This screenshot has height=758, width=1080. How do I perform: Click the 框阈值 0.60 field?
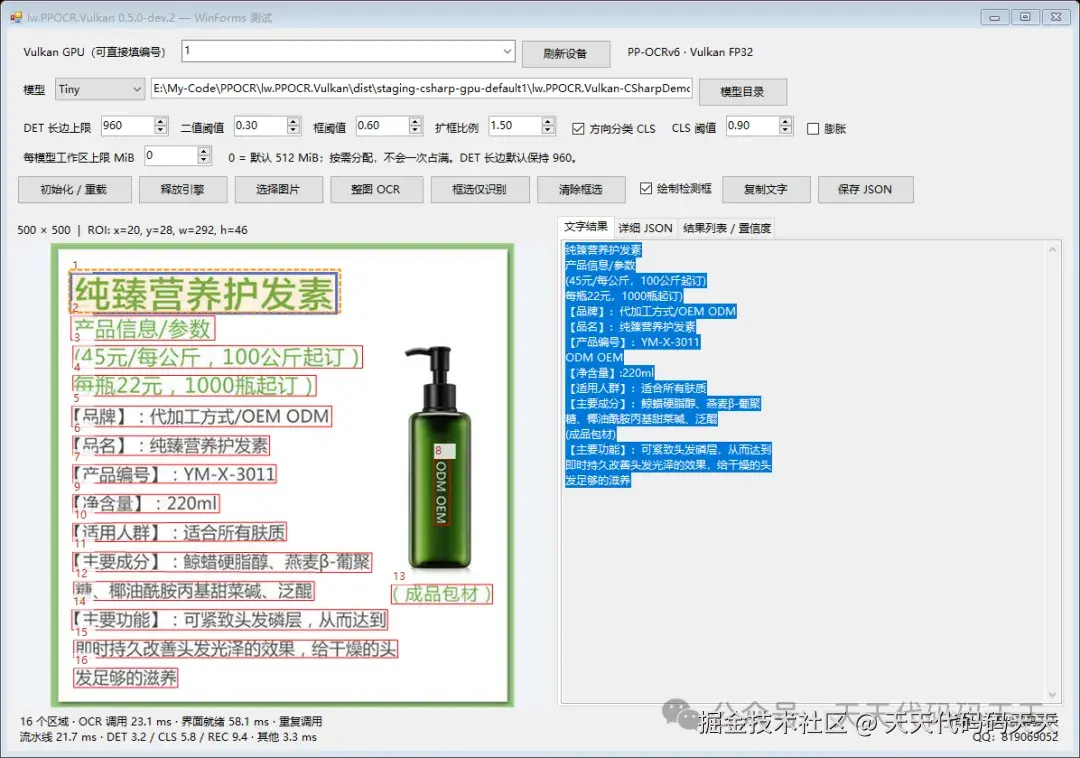point(382,125)
